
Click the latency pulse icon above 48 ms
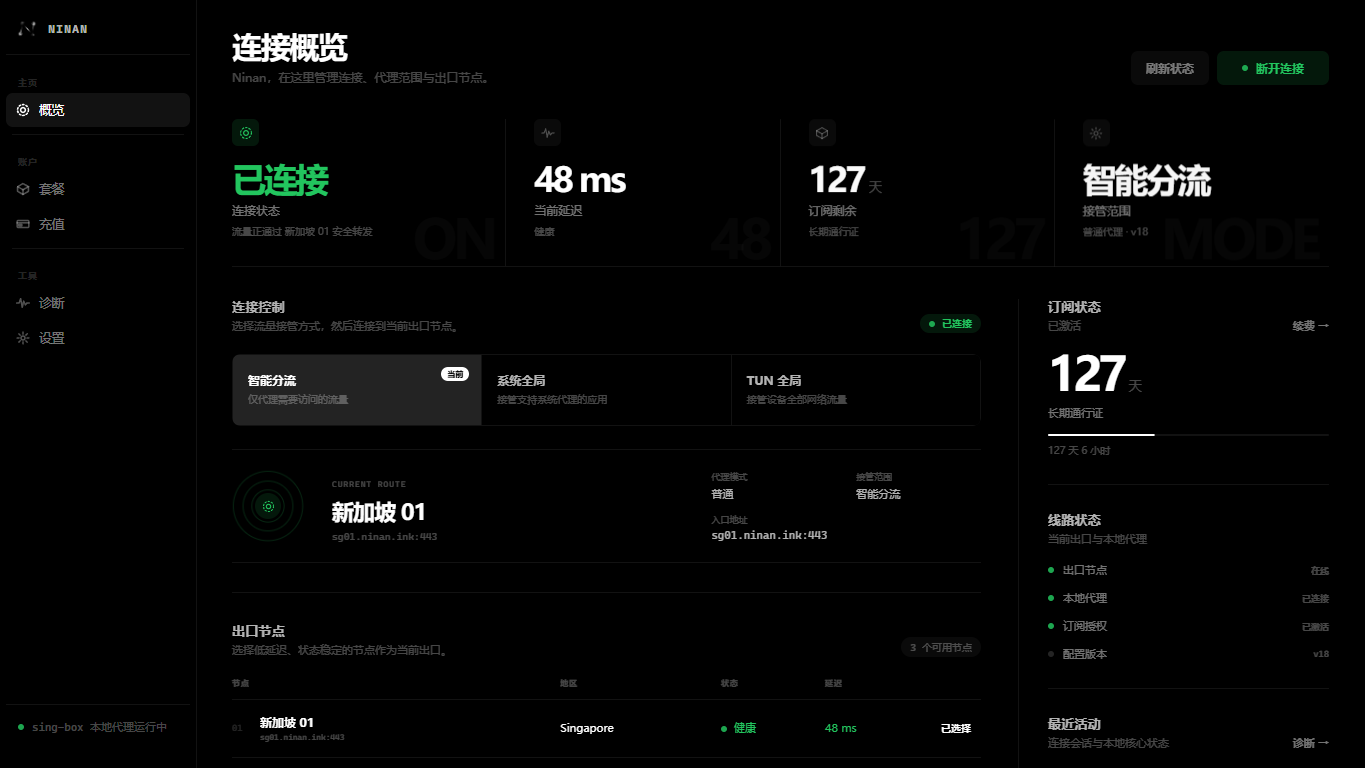point(548,133)
